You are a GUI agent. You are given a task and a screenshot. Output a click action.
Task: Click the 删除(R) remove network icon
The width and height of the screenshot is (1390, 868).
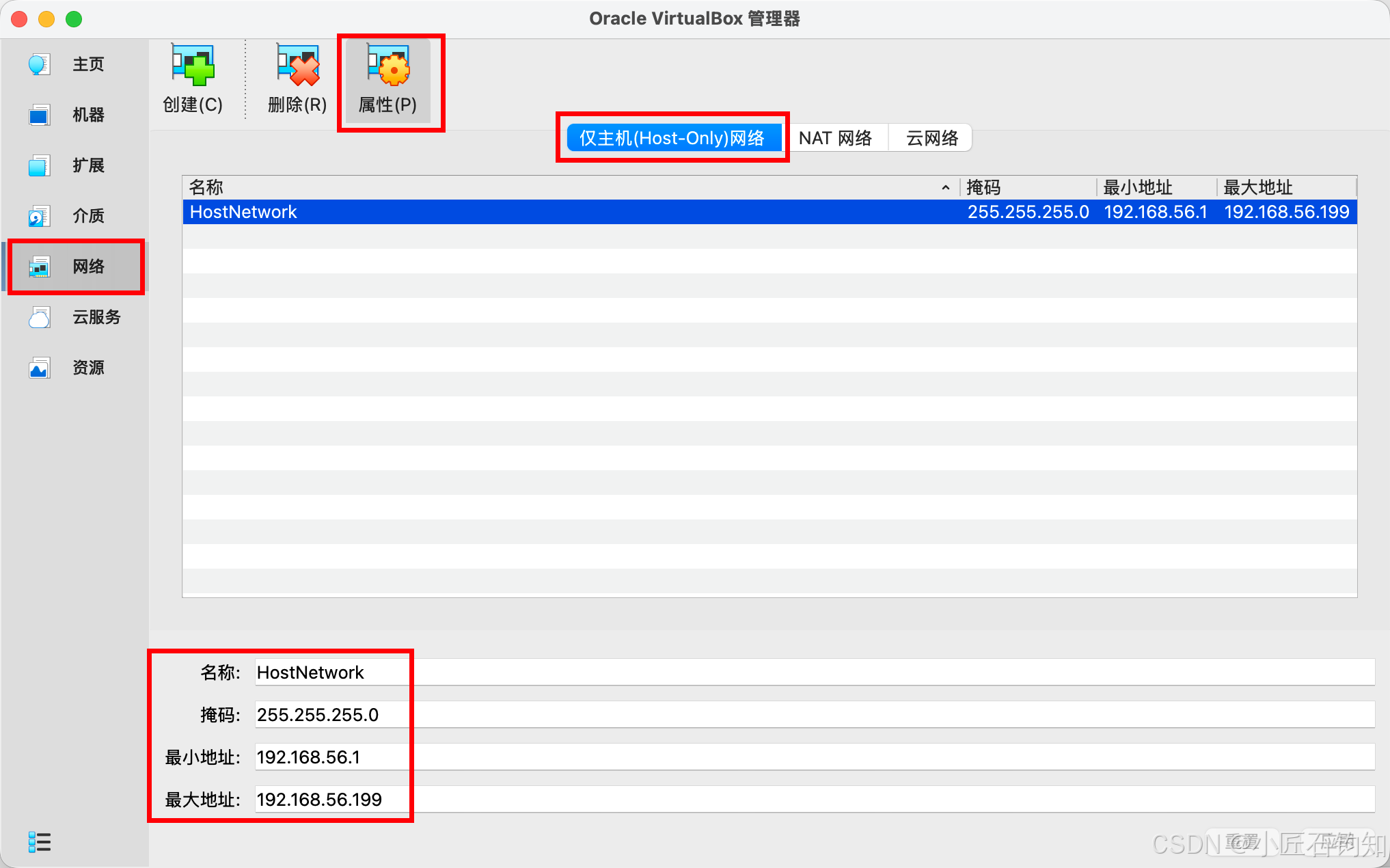pyautogui.click(x=298, y=66)
